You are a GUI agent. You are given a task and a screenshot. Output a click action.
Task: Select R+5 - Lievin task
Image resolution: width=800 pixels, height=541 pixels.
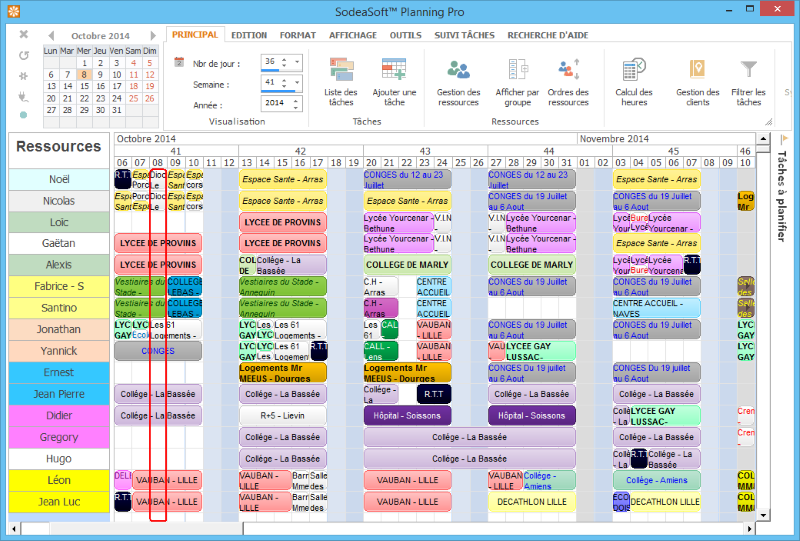click(x=282, y=415)
